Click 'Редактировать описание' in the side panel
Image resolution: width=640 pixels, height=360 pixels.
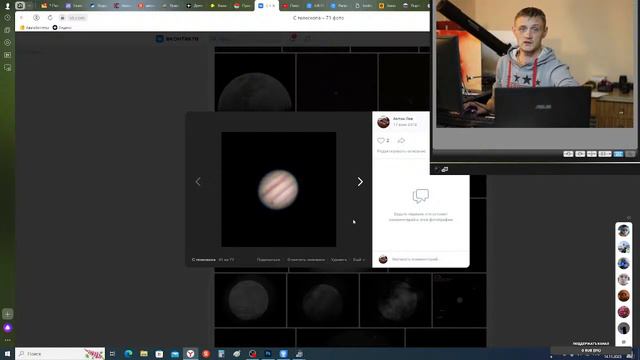tap(401, 151)
